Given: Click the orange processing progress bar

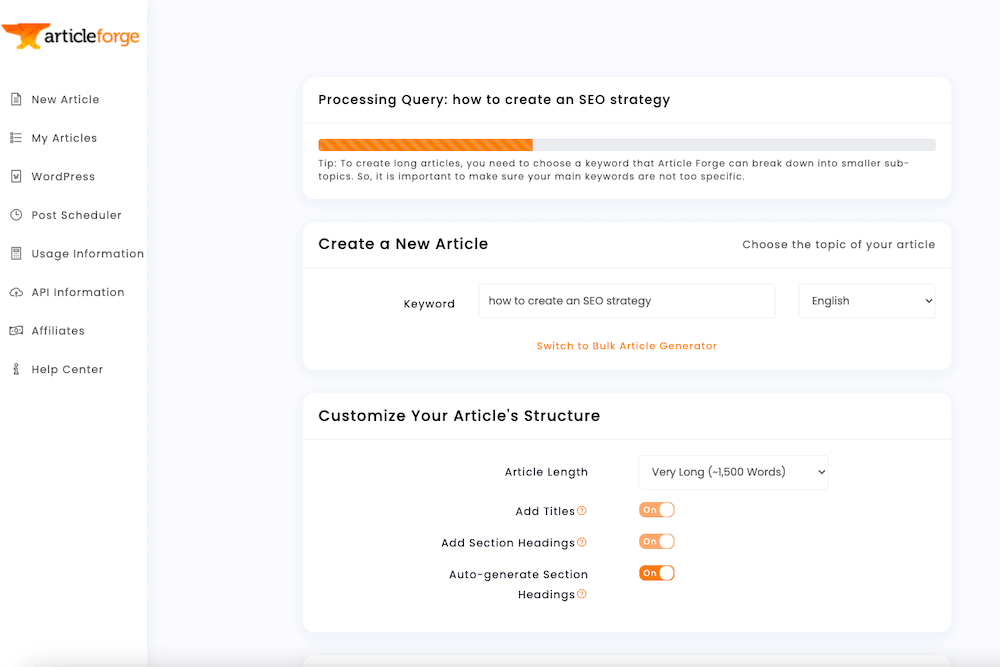Looking at the screenshot, I should pos(426,145).
